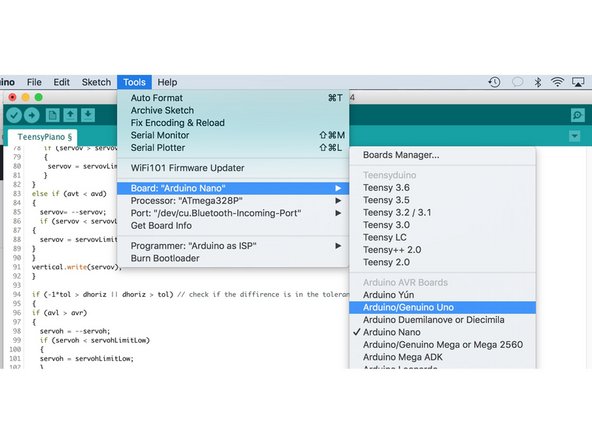Click line number 91 in the gutter
Viewport: 592px width, 444px height.
point(17,267)
